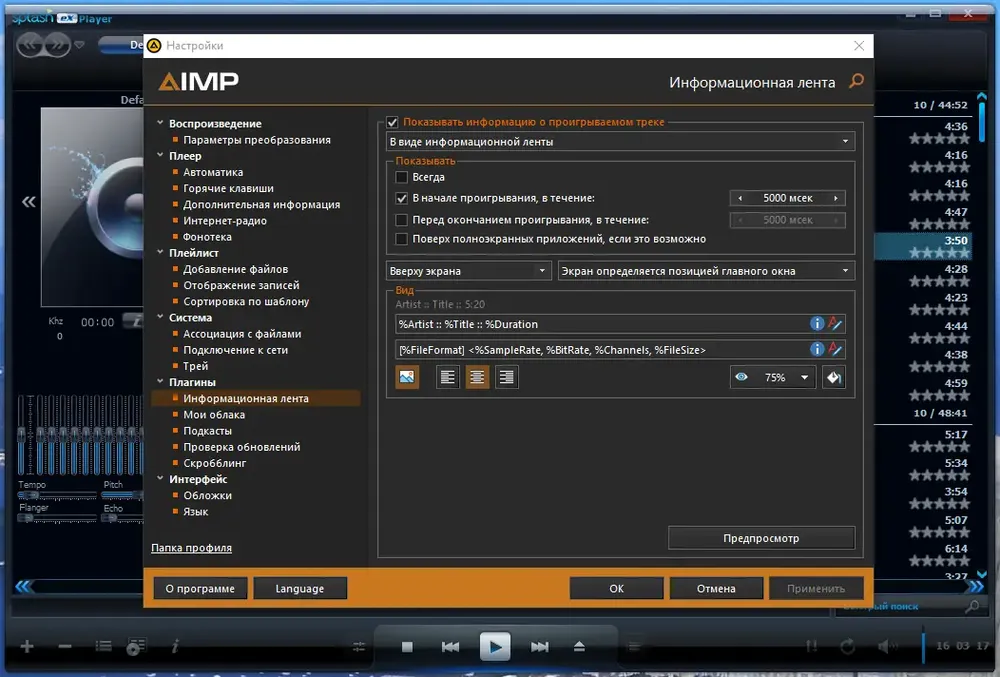Image resolution: width=1000 pixels, height=677 pixels.
Task: Toggle album art image icon in Вид section
Action: (x=407, y=377)
